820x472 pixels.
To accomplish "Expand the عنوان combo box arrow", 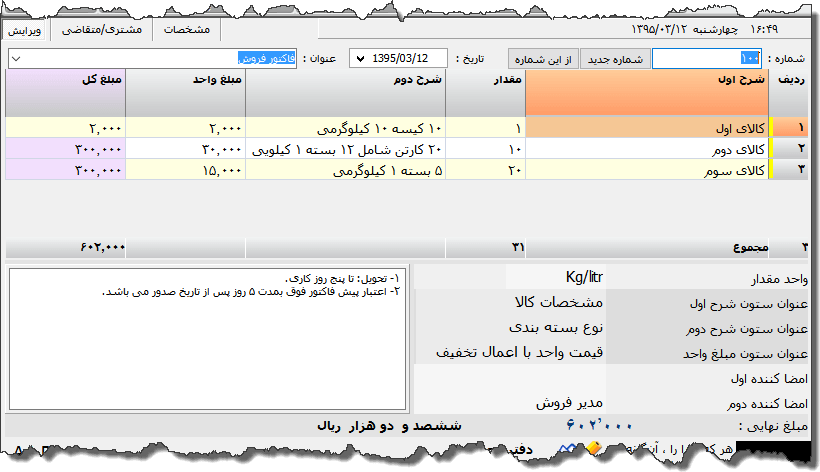I will pyautogui.click(x=16, y=59).
